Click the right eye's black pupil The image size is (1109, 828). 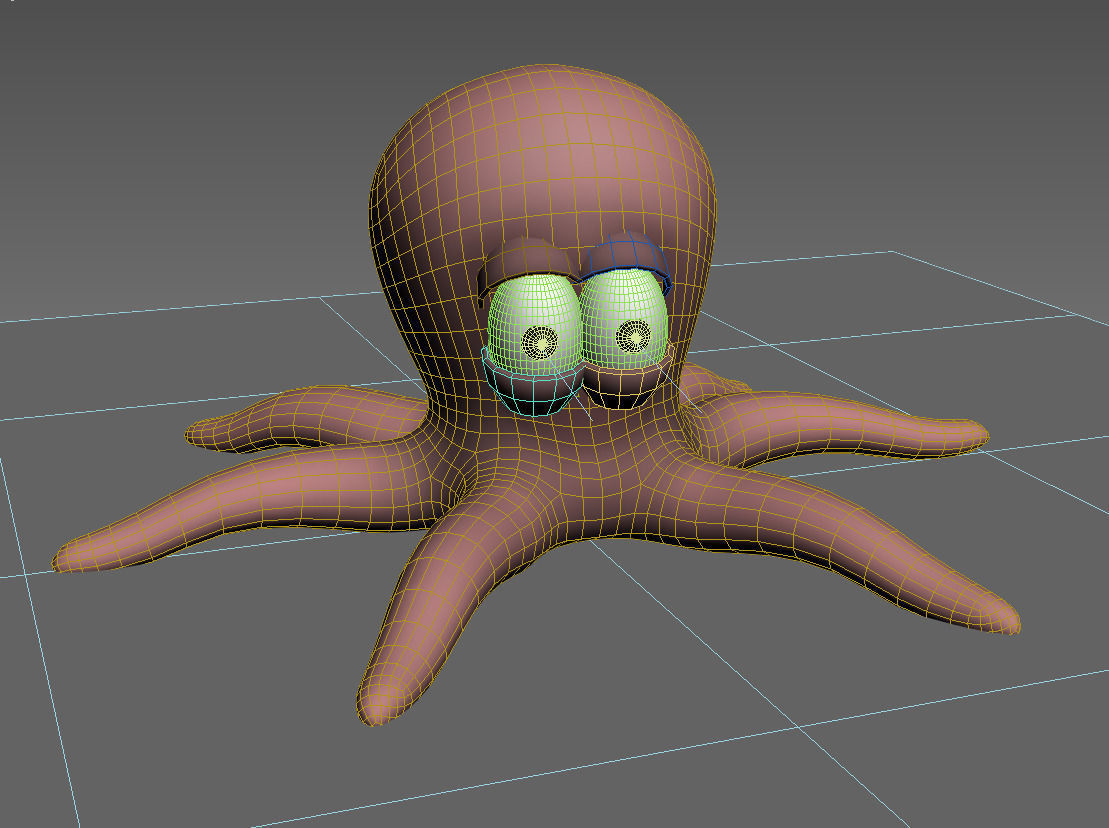tap(634, 335)
